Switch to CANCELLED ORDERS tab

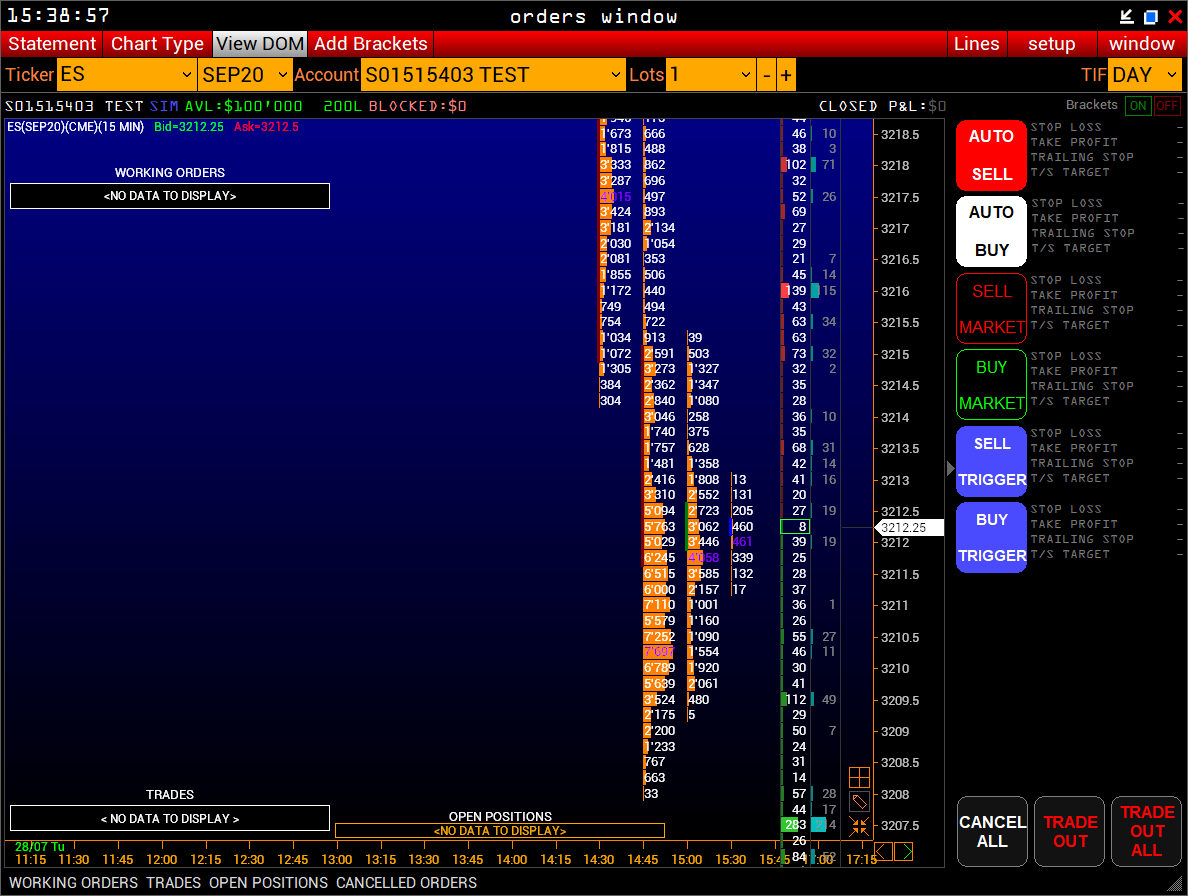pos(406,883)
